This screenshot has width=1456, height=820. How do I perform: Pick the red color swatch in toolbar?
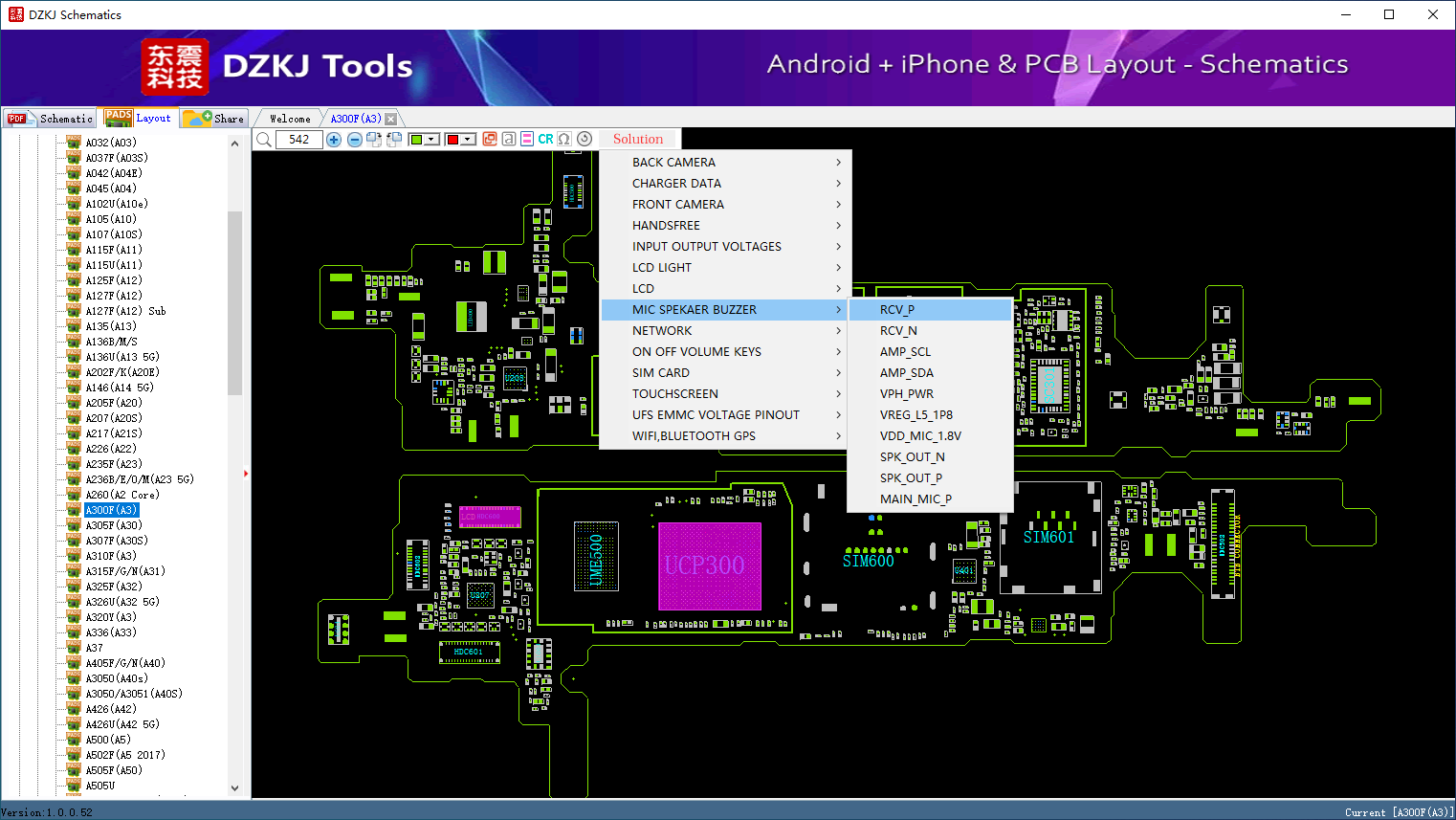pos(452,140)
